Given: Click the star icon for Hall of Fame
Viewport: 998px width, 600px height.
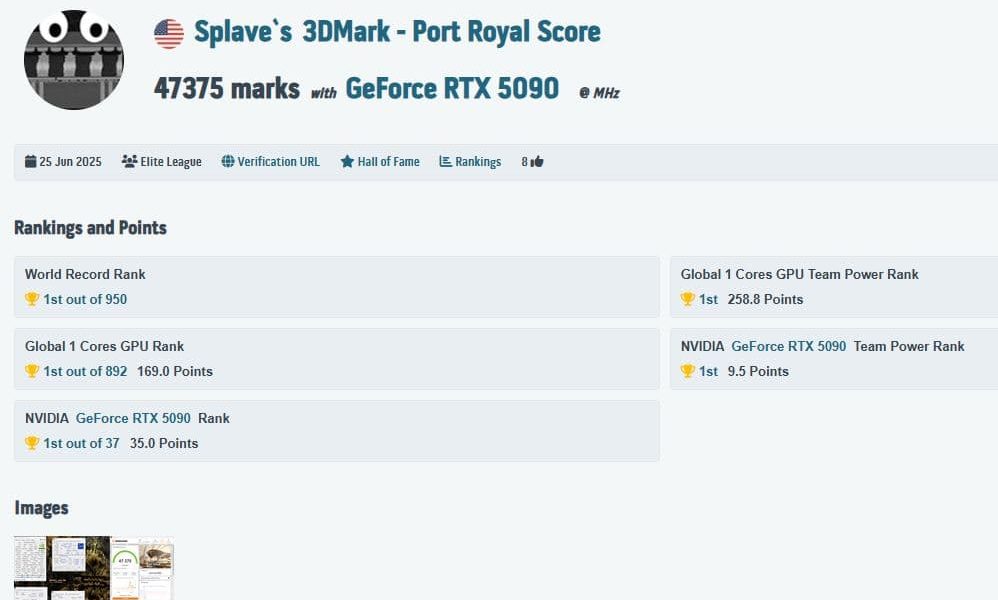Looking at the screenshot, I should tap(347, 161).
